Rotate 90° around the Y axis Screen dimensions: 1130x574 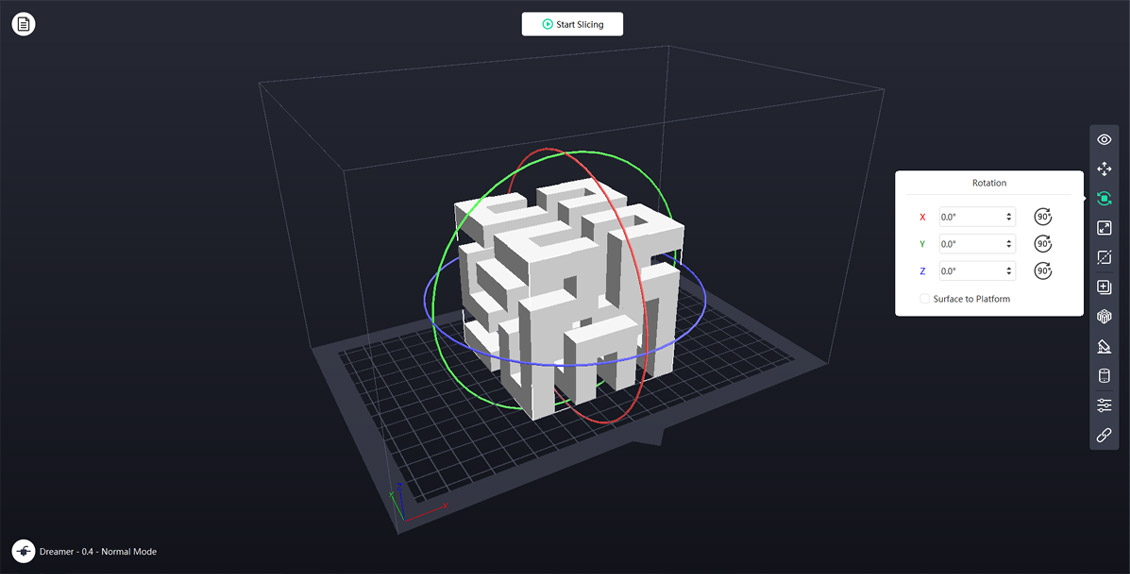tap(1043, 244)
